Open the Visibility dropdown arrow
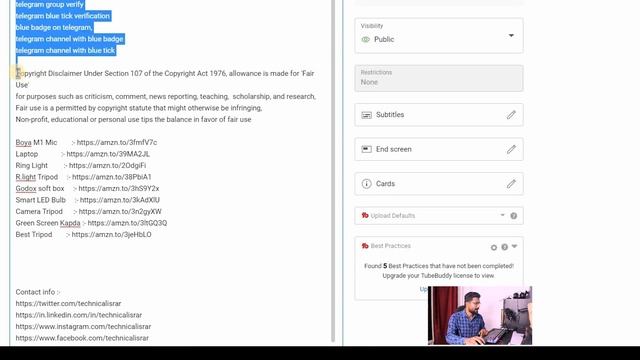 coord(511,36)
